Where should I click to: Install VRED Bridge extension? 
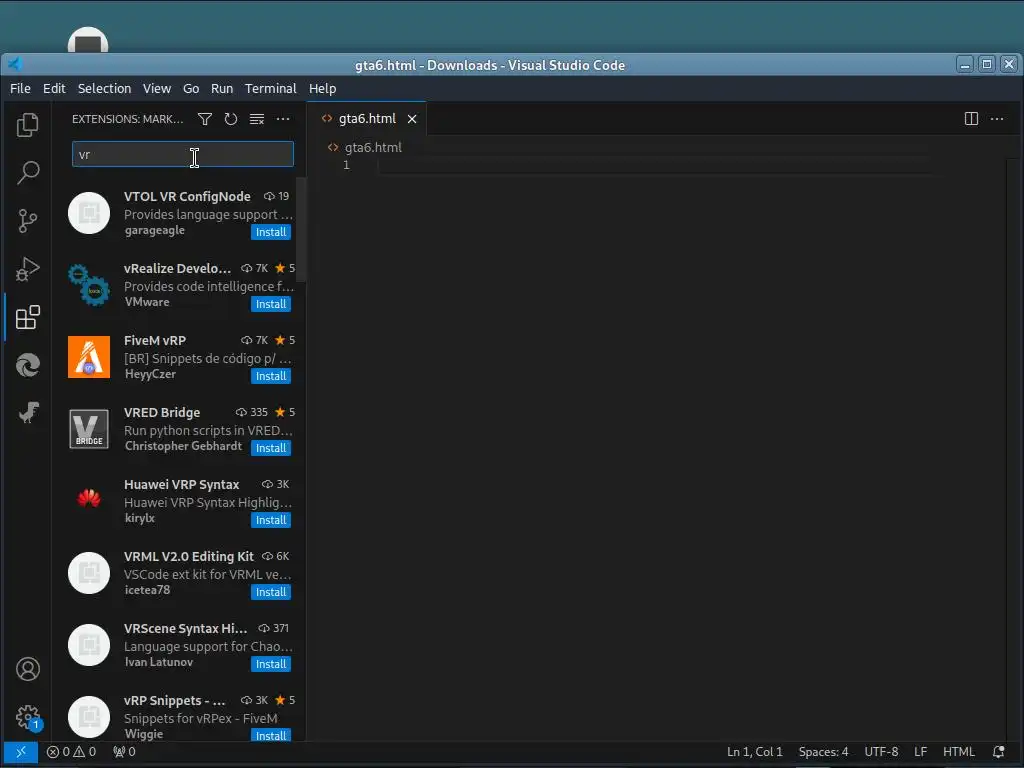tap(271, 448)
